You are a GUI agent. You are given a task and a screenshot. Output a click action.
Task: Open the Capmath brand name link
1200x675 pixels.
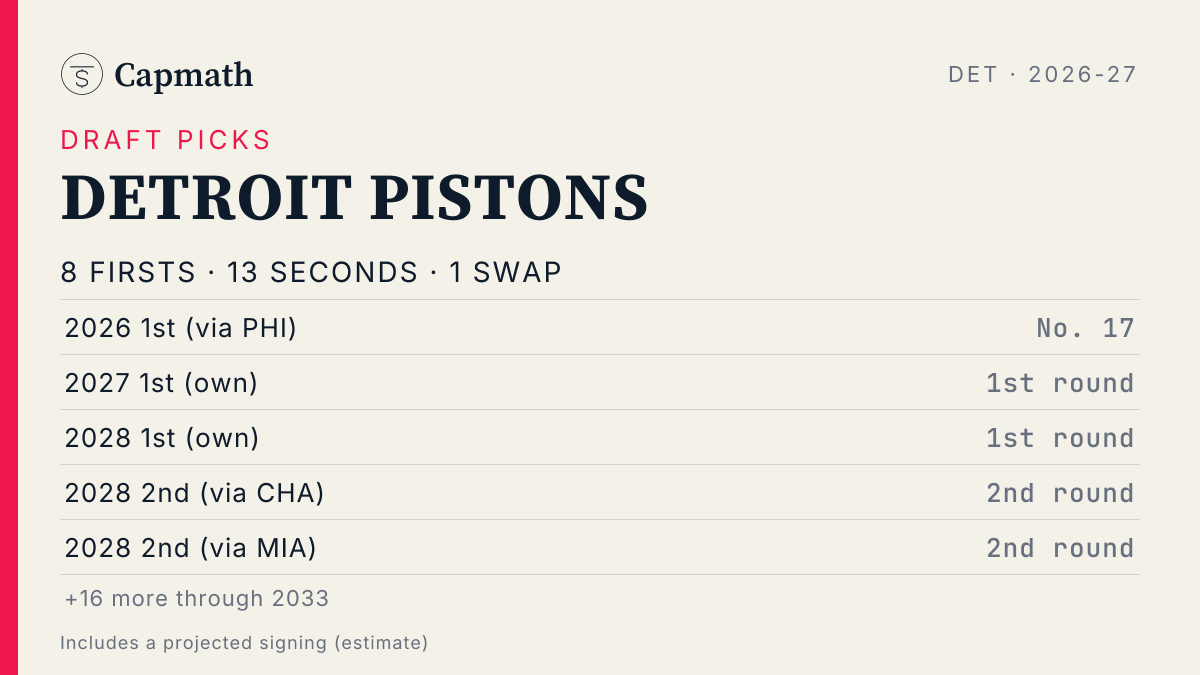point(184,75)
